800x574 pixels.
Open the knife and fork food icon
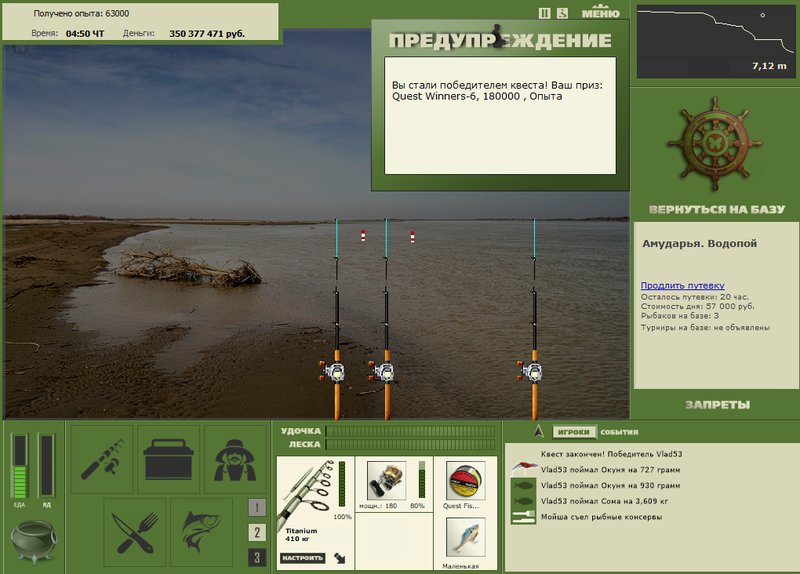135,532
